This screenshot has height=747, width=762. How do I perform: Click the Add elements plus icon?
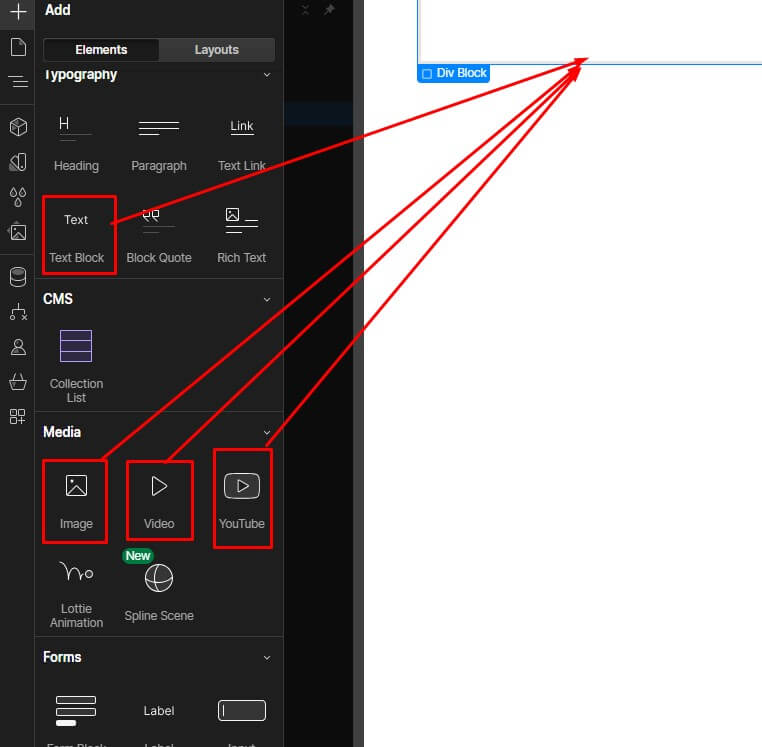pos(17,11)
